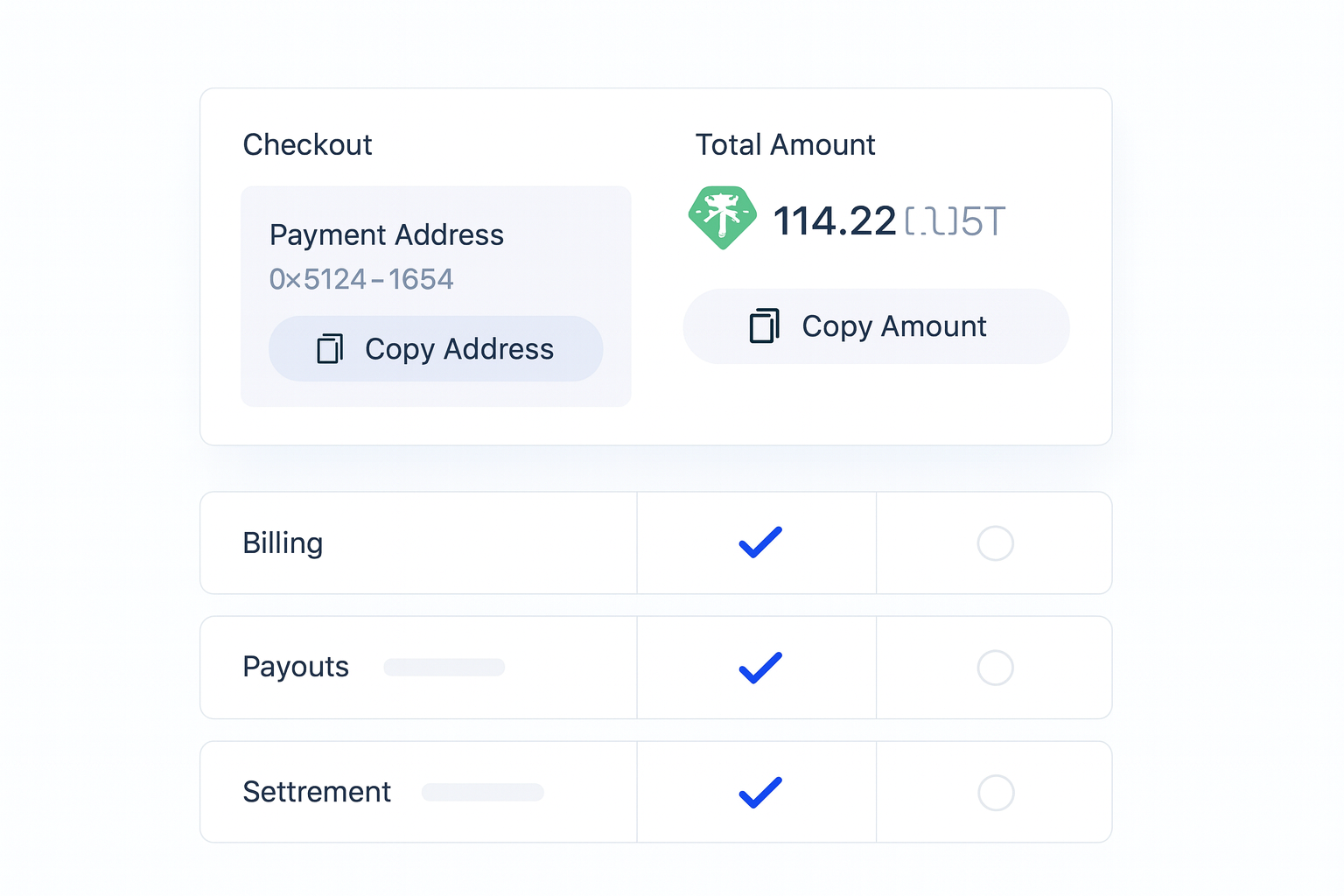Viewport: 1344px width, 896px height.
Task: Click the Settrement row checkmark
Action: 760,792
